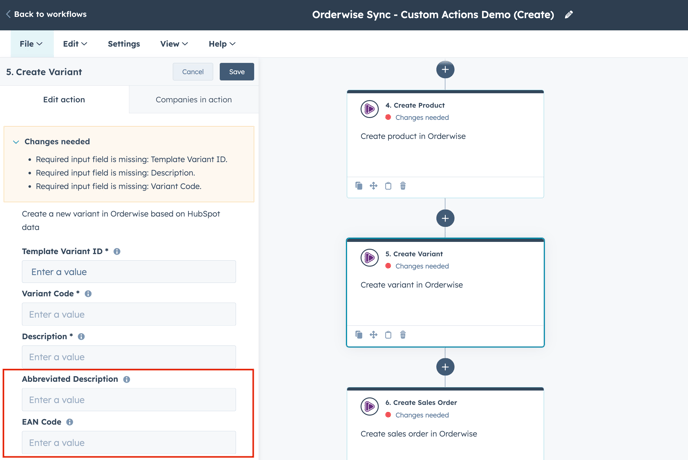Click the Template Variant ID input field

pos(129,272)
